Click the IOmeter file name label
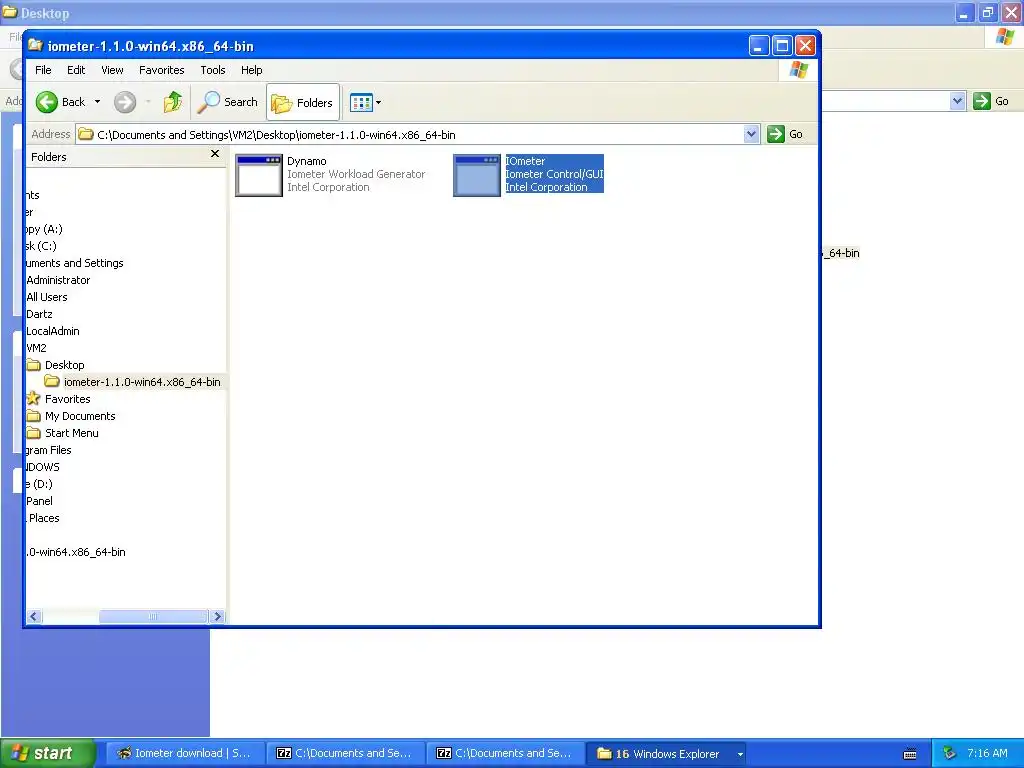Viewport: 1024px width, 768px height. 525,161
